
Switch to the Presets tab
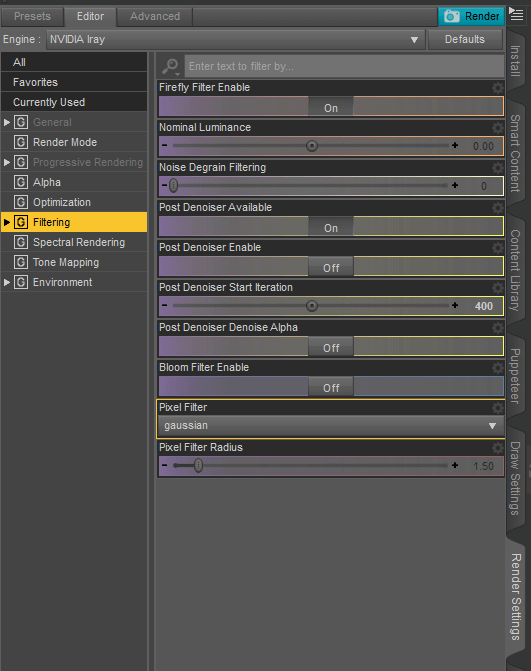point(33,17)
